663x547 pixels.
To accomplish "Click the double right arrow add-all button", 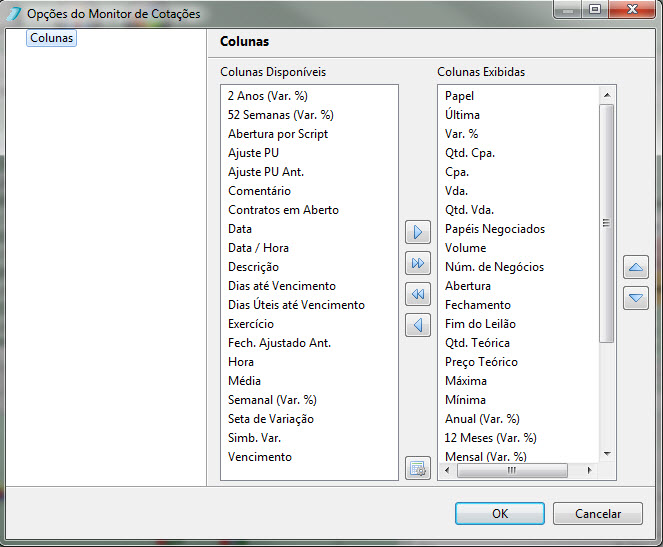I will click(418, 263).
